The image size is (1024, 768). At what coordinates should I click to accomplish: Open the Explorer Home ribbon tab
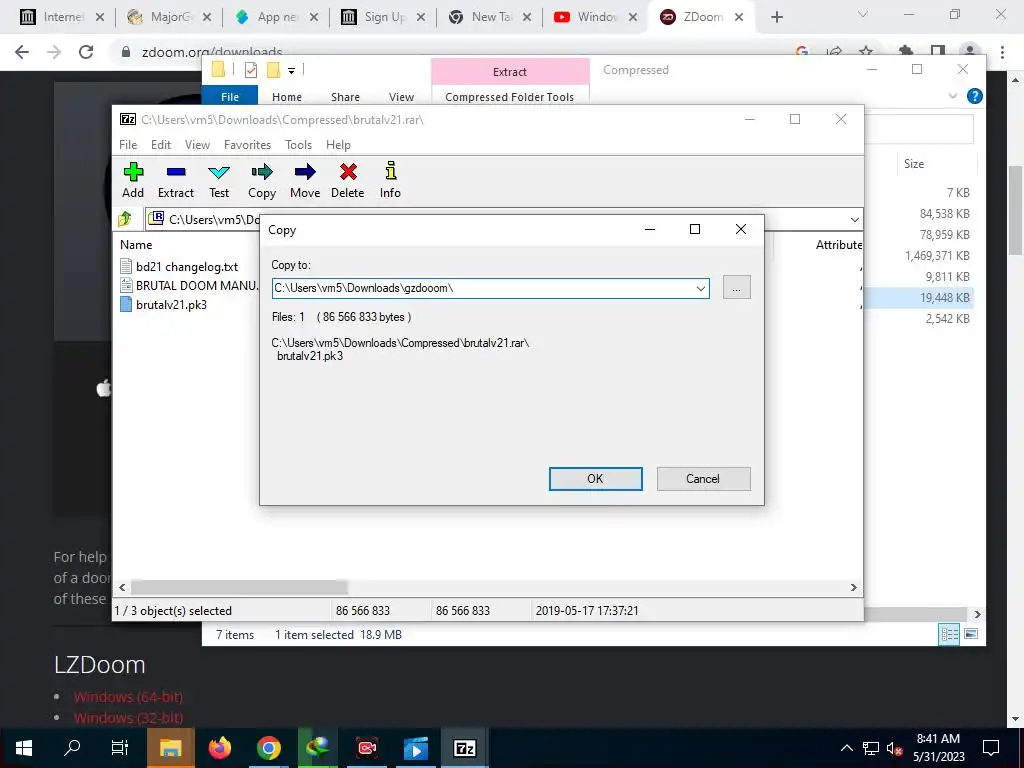(287, 97)
